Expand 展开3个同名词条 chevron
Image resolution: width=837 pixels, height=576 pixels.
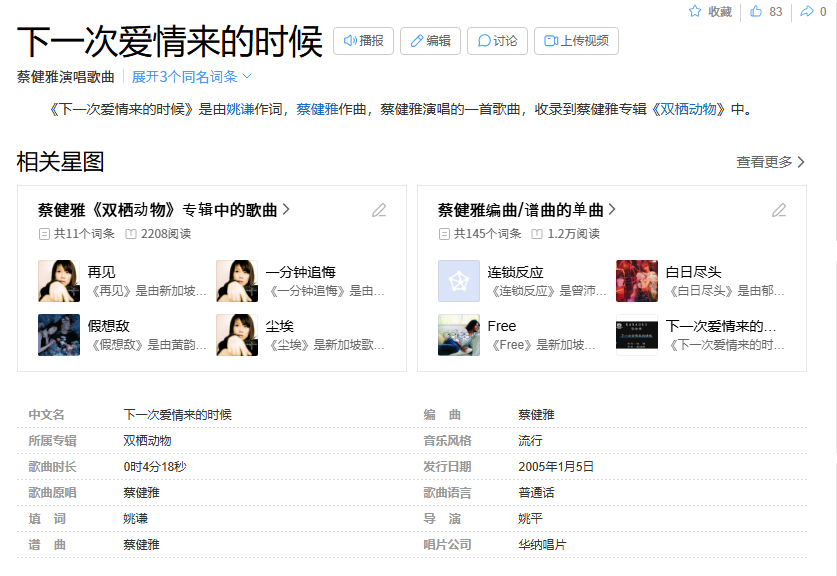(245, 74)
